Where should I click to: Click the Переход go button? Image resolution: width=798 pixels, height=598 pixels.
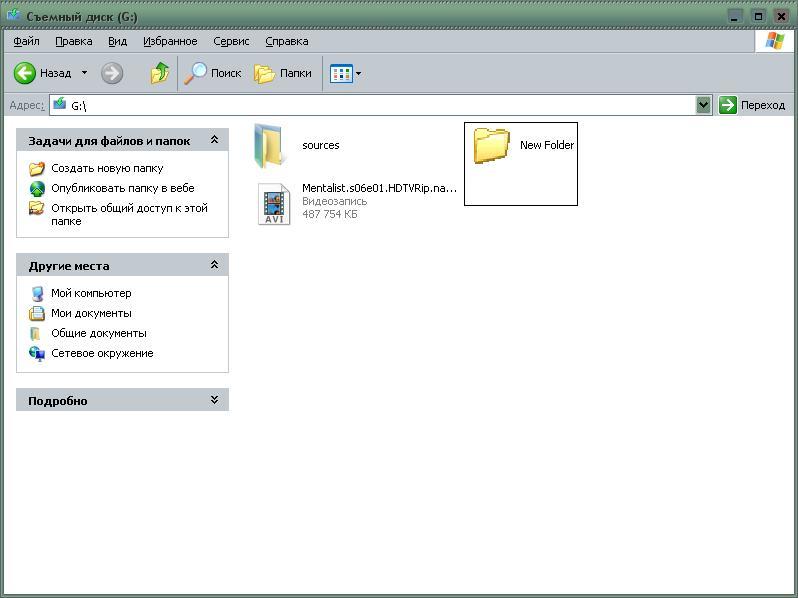[x=752, y=105]
